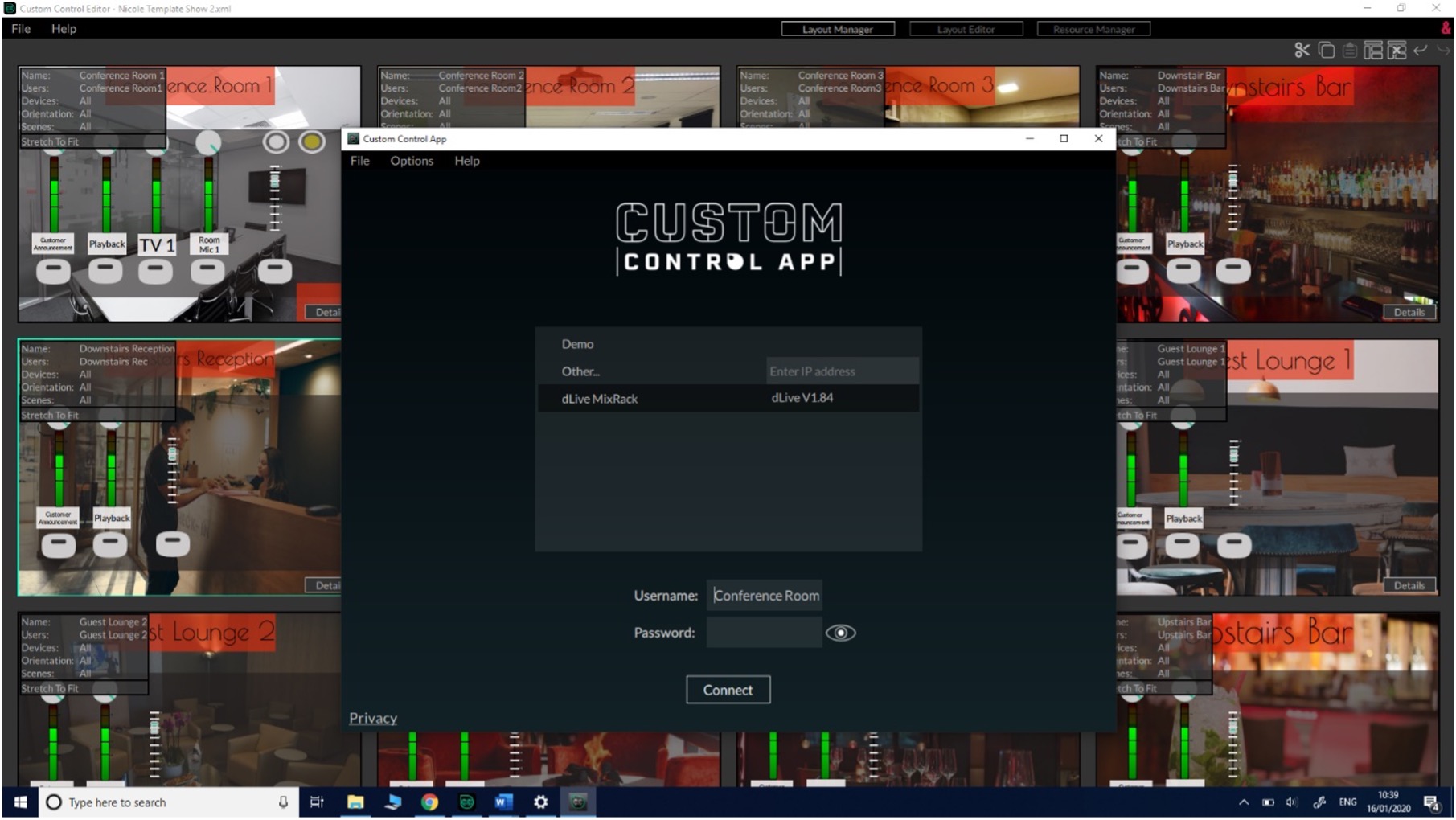Open Microsoft Word from the taskbar

pyautogui.click(x=503, y=802)
